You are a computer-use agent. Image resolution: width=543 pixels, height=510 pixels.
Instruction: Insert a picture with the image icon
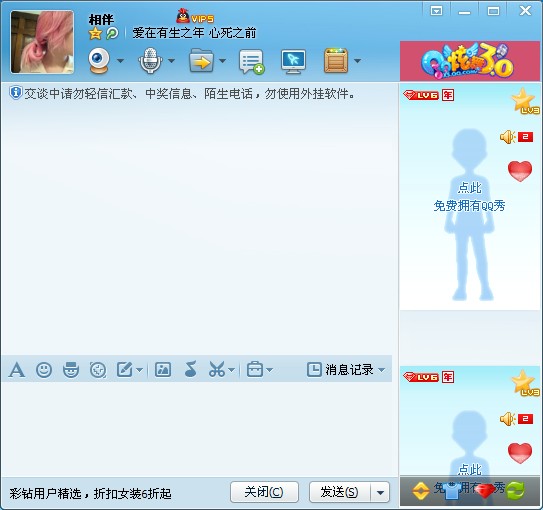pyautogui.click(x=163, y=370)
